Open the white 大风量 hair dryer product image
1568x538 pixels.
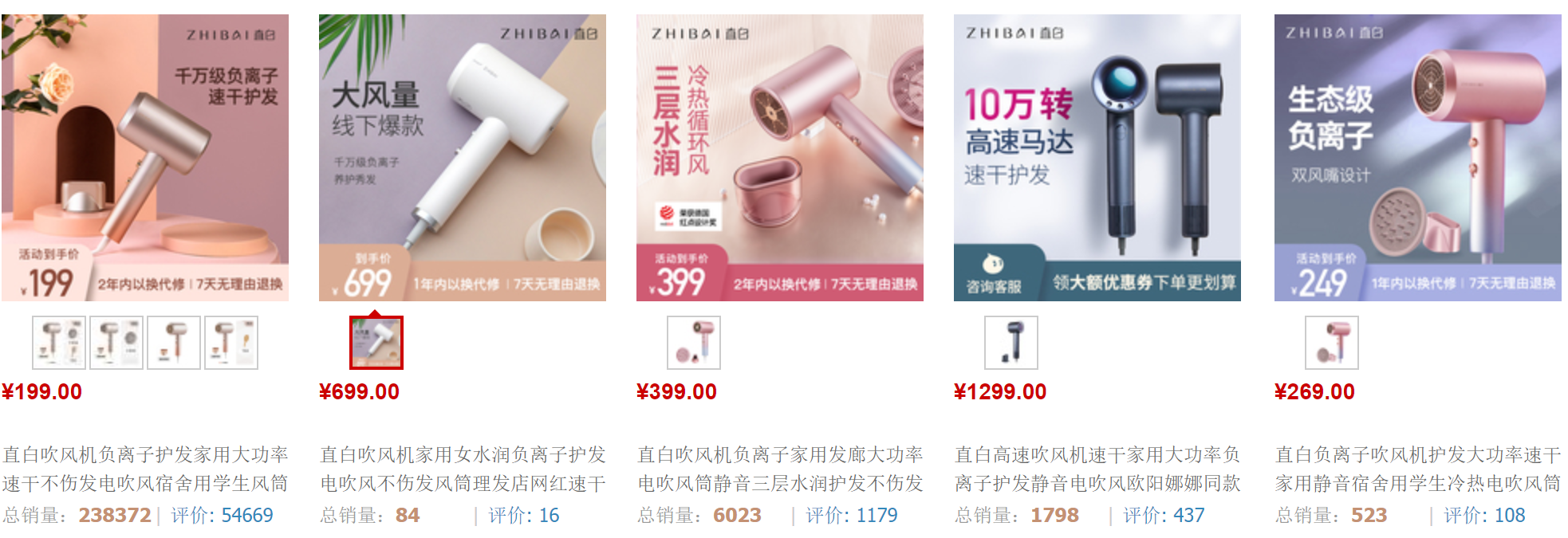463,158
